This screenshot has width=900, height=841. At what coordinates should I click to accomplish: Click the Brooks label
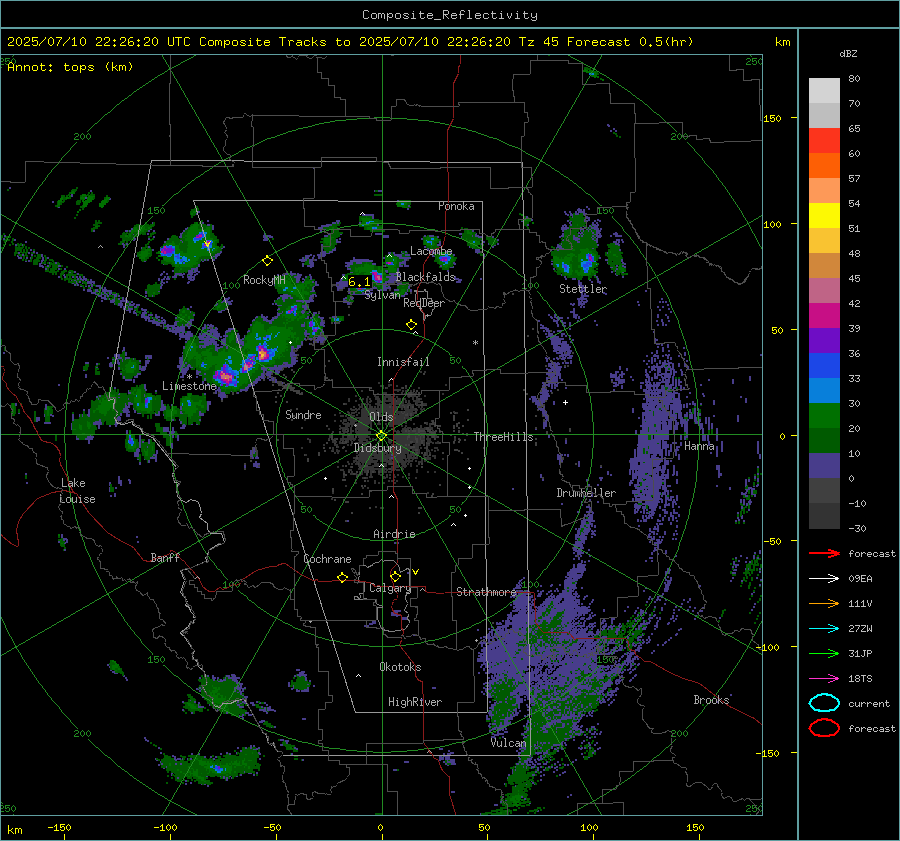[711, 700]
